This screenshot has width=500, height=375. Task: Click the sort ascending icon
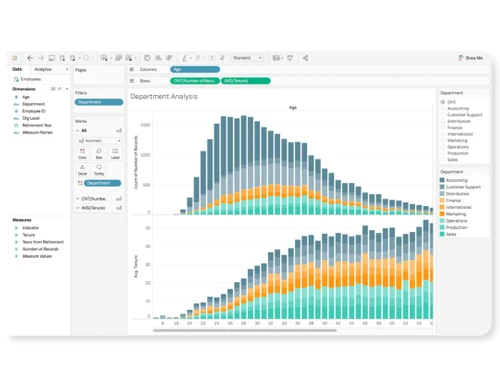coord(158,58)
